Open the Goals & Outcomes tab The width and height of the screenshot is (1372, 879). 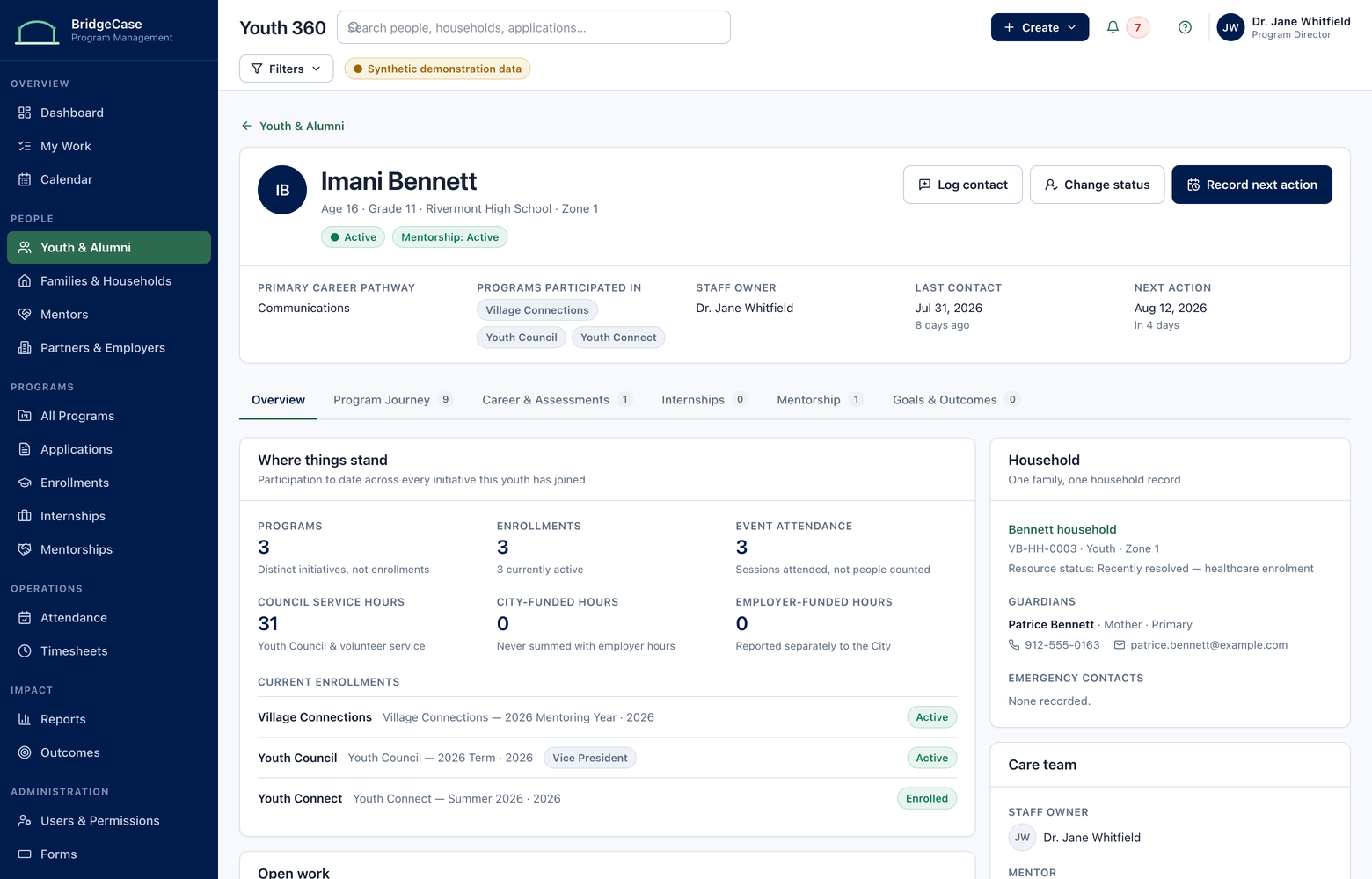(956, 400)
